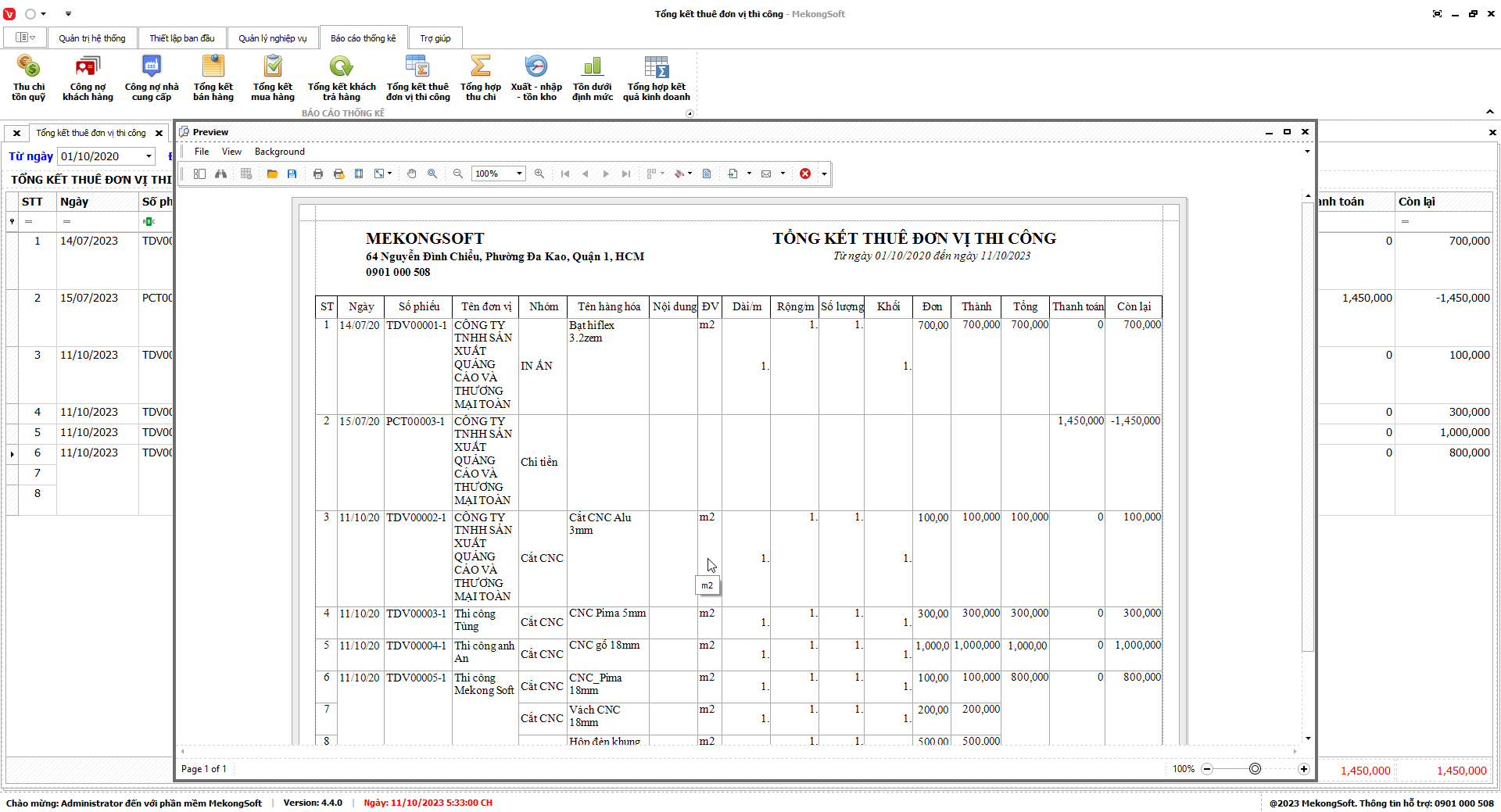Expand the Export document dropdown arrow
Screen dimensions: 1501x812
click(749, 173)
